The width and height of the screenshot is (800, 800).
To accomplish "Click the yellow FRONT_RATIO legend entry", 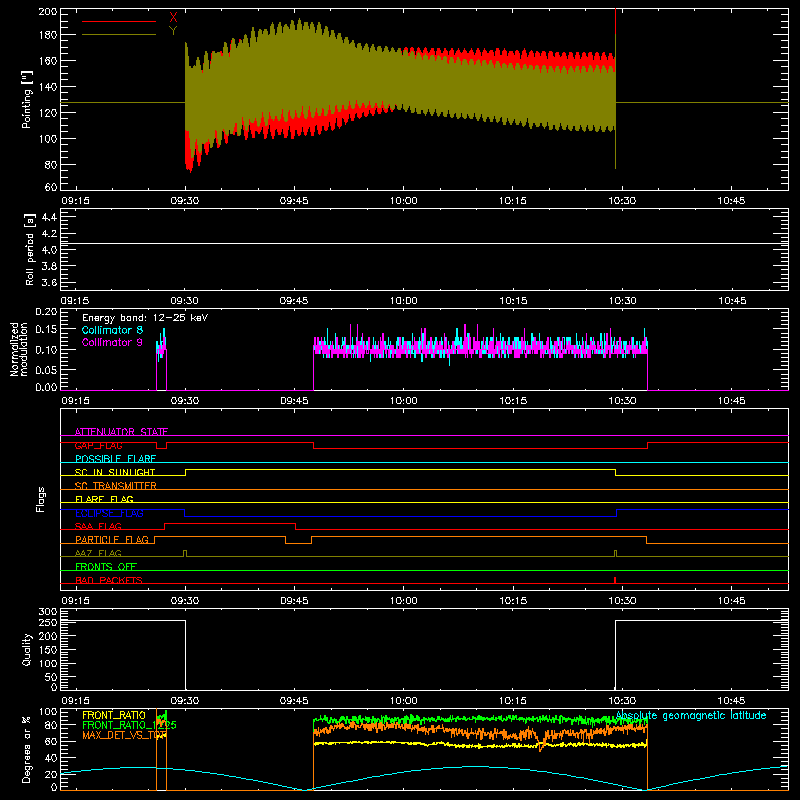I will click(113, 715).
